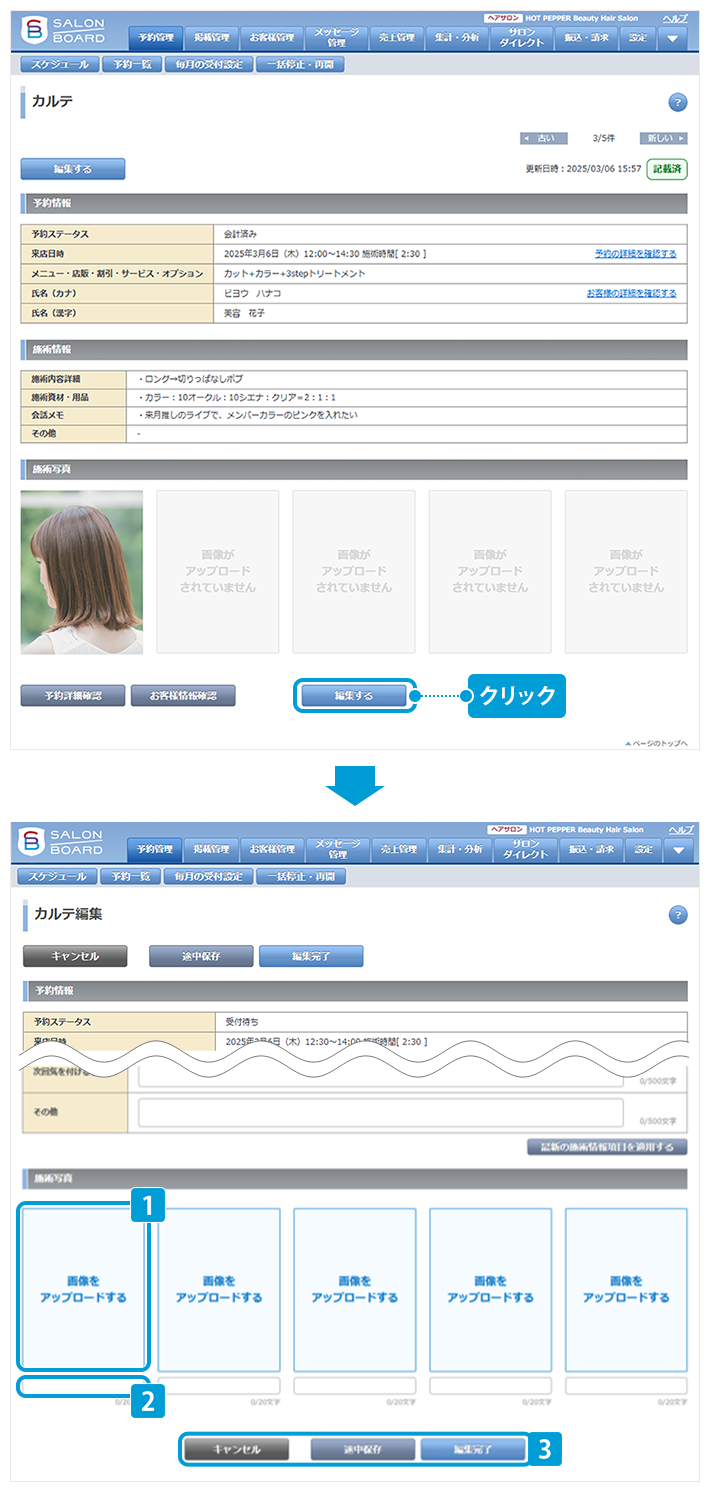Open 予約の詳細を確認する link

tap(635, 254)
